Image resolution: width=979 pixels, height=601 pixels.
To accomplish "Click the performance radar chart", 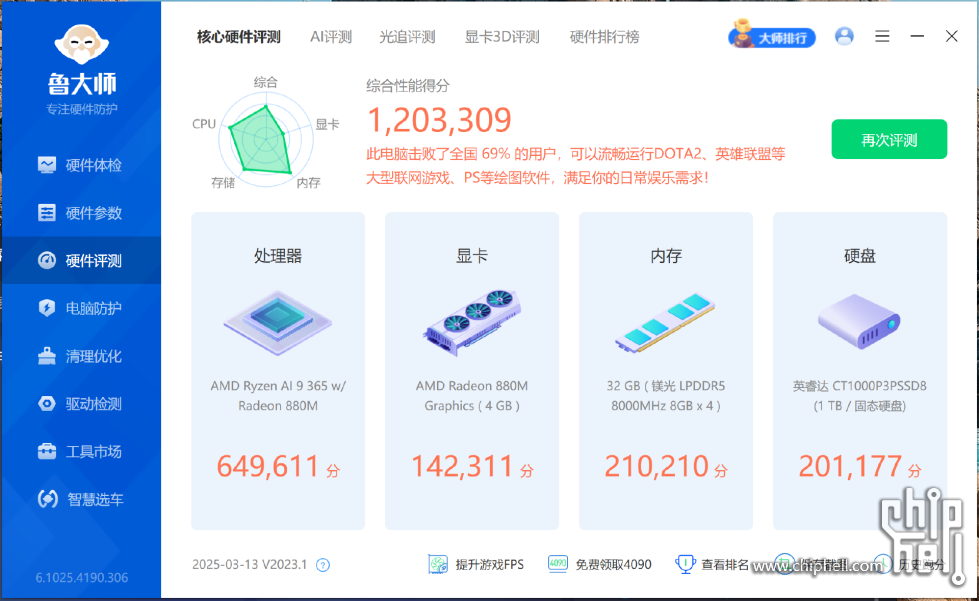I will (x=265, y=139).
